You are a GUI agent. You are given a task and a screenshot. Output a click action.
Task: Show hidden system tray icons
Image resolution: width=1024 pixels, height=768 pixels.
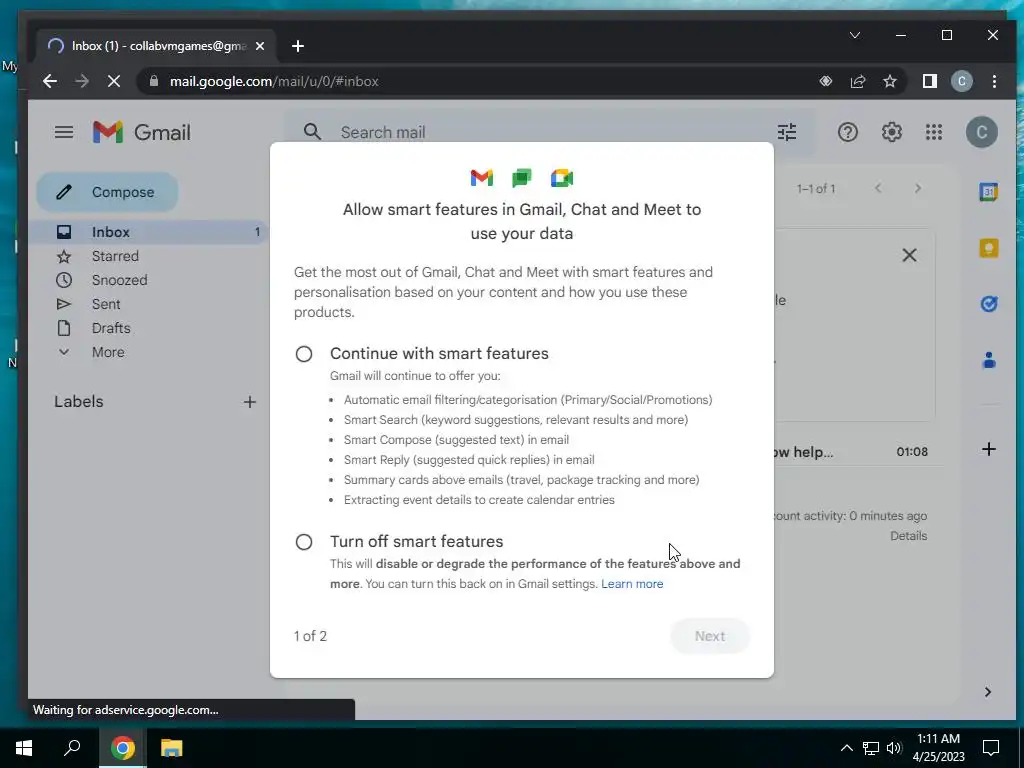pos(846,748)
